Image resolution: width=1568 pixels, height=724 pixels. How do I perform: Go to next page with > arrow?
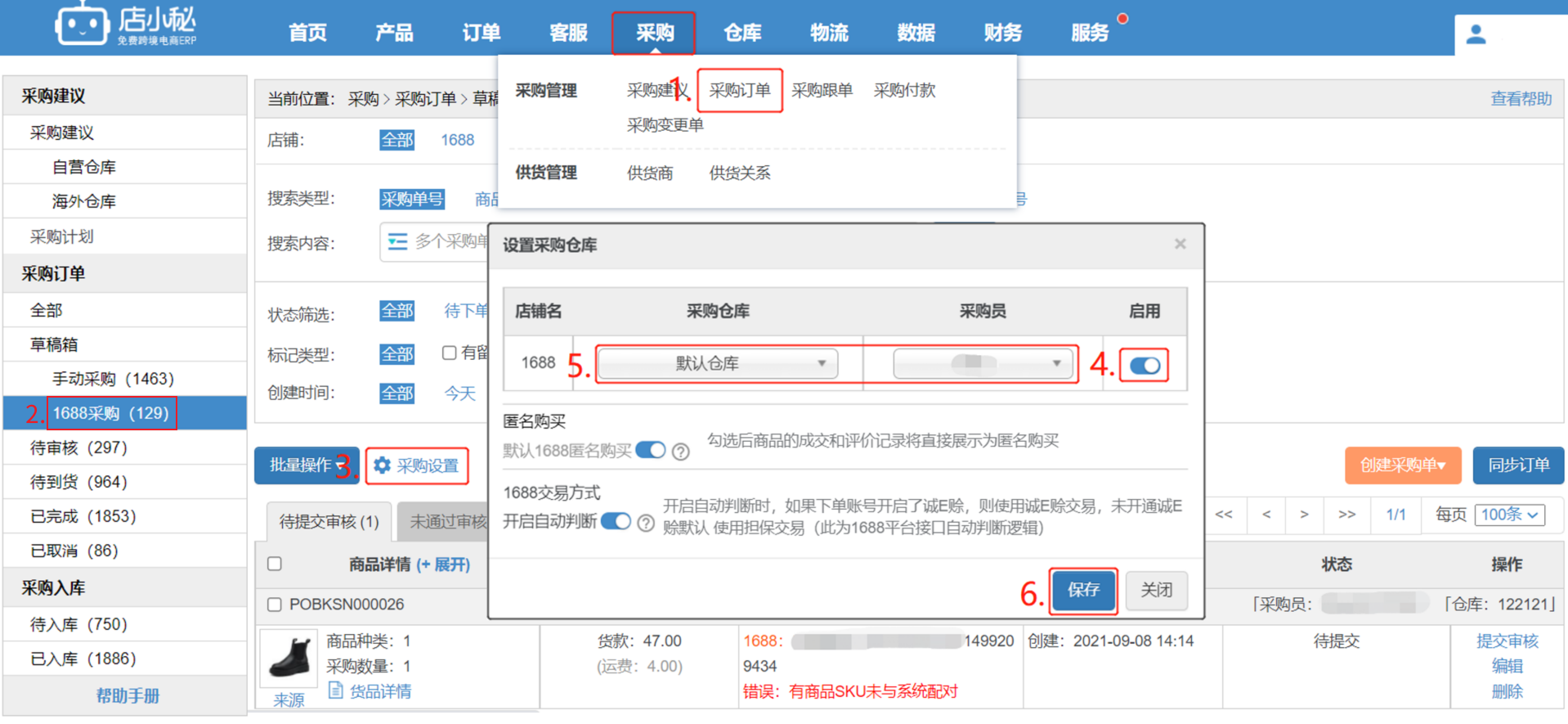pyautogui.click(x=1304, y=515)
